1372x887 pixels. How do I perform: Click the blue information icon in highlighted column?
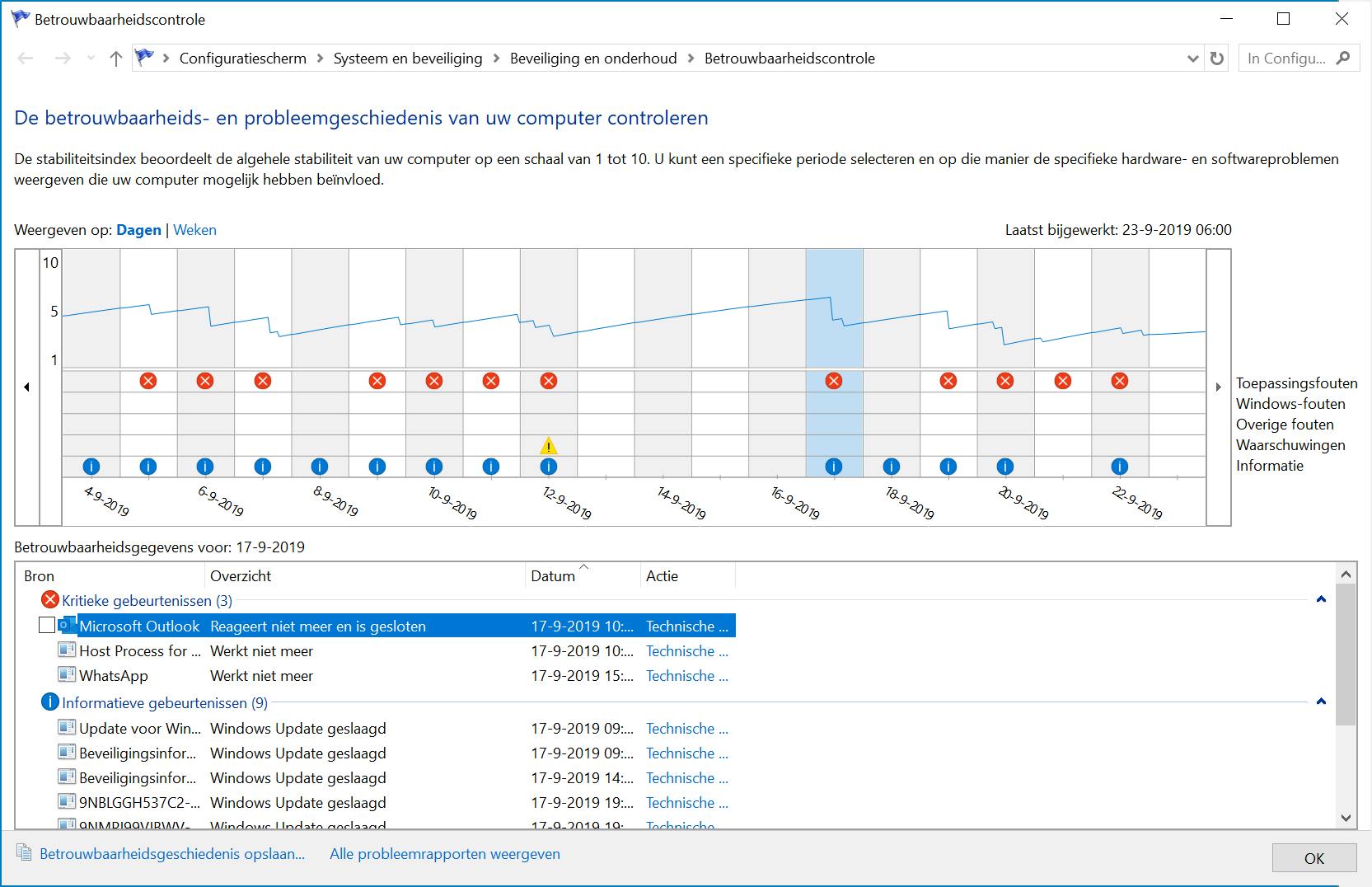pos(834,467)
